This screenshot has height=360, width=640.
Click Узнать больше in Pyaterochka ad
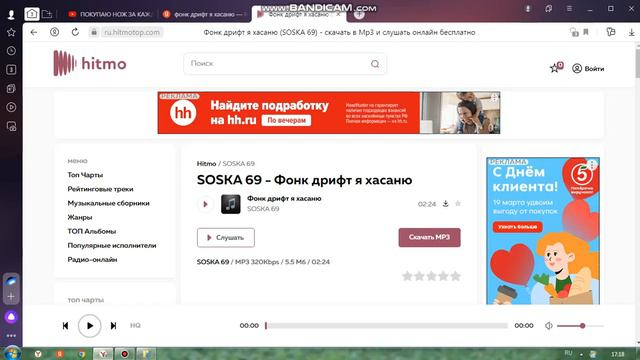tap(518, 227)
